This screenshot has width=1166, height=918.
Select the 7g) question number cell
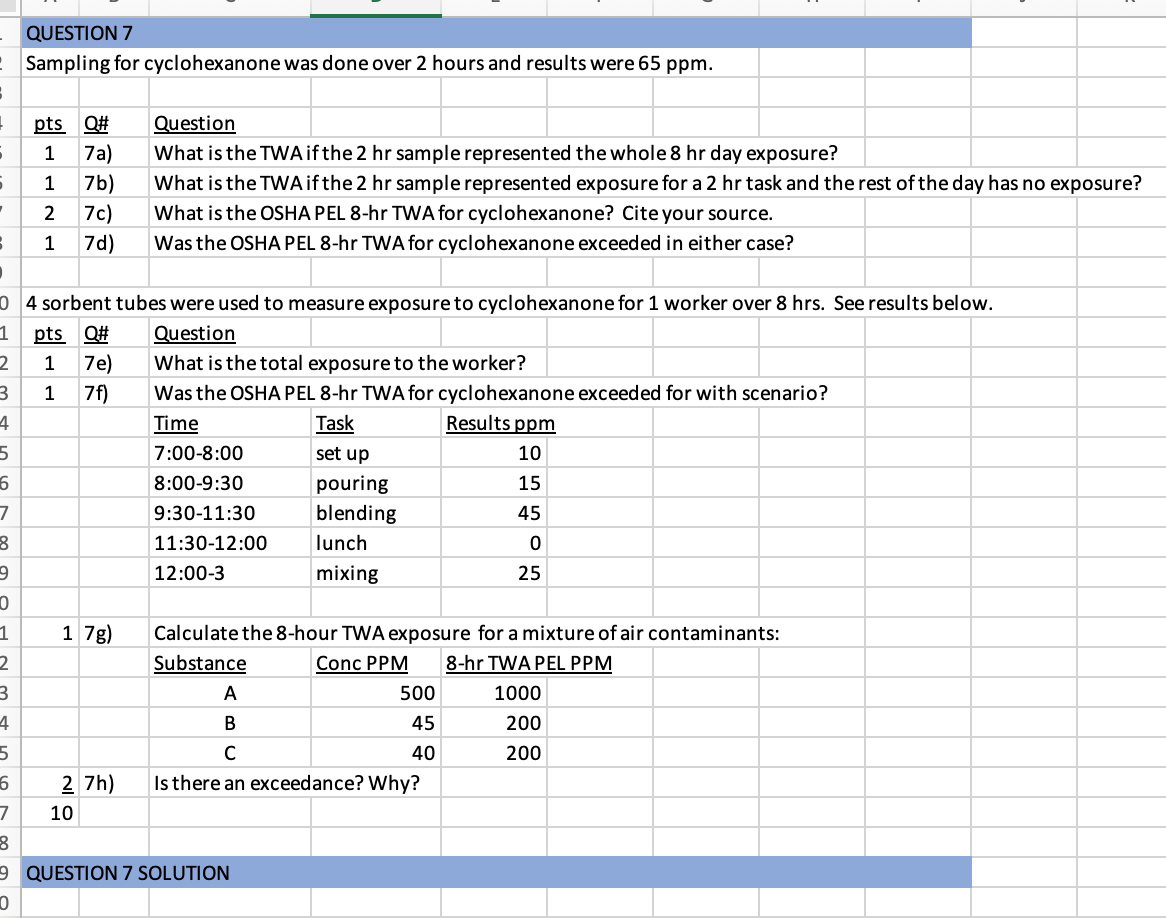[114, 633]
